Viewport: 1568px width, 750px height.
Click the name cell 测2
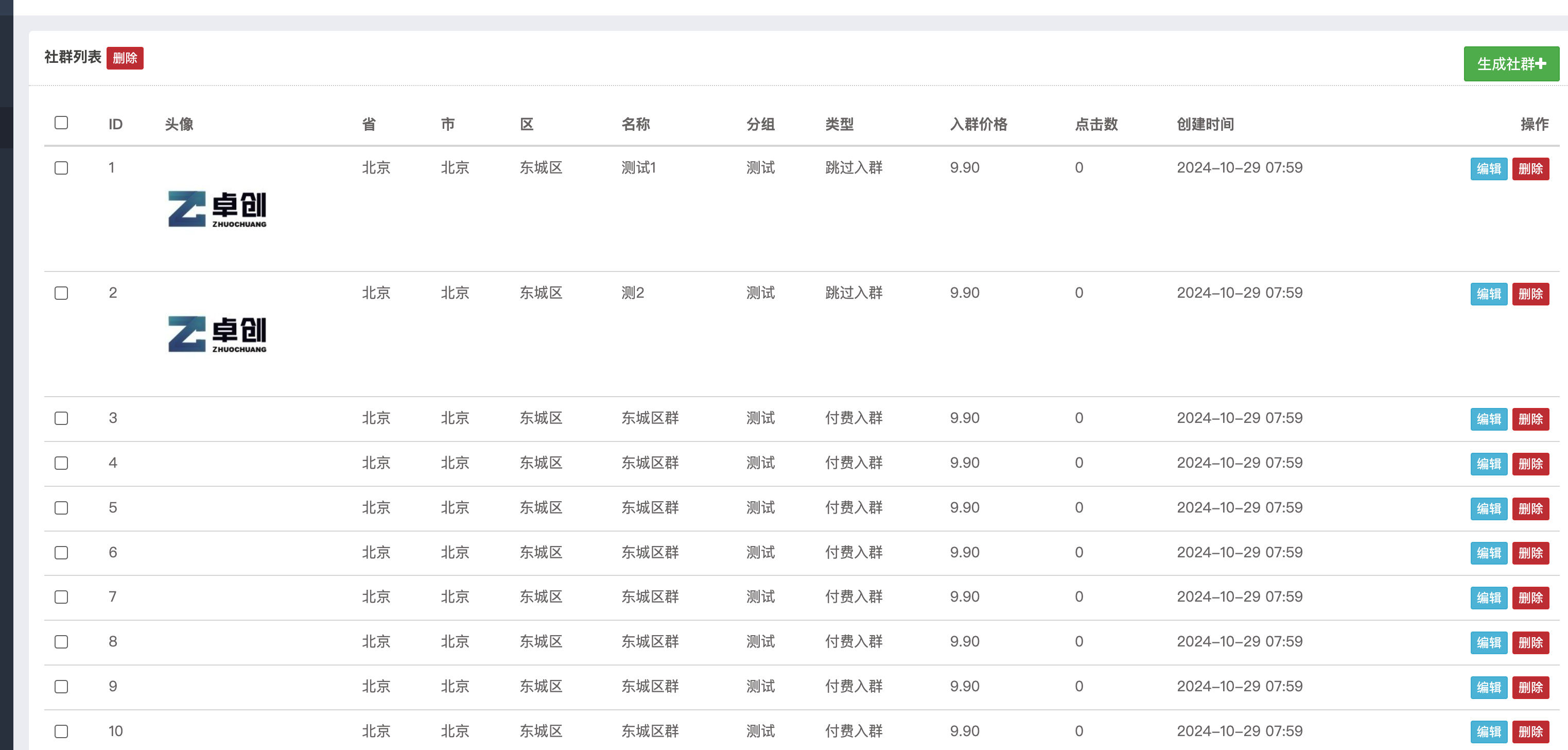633,293
